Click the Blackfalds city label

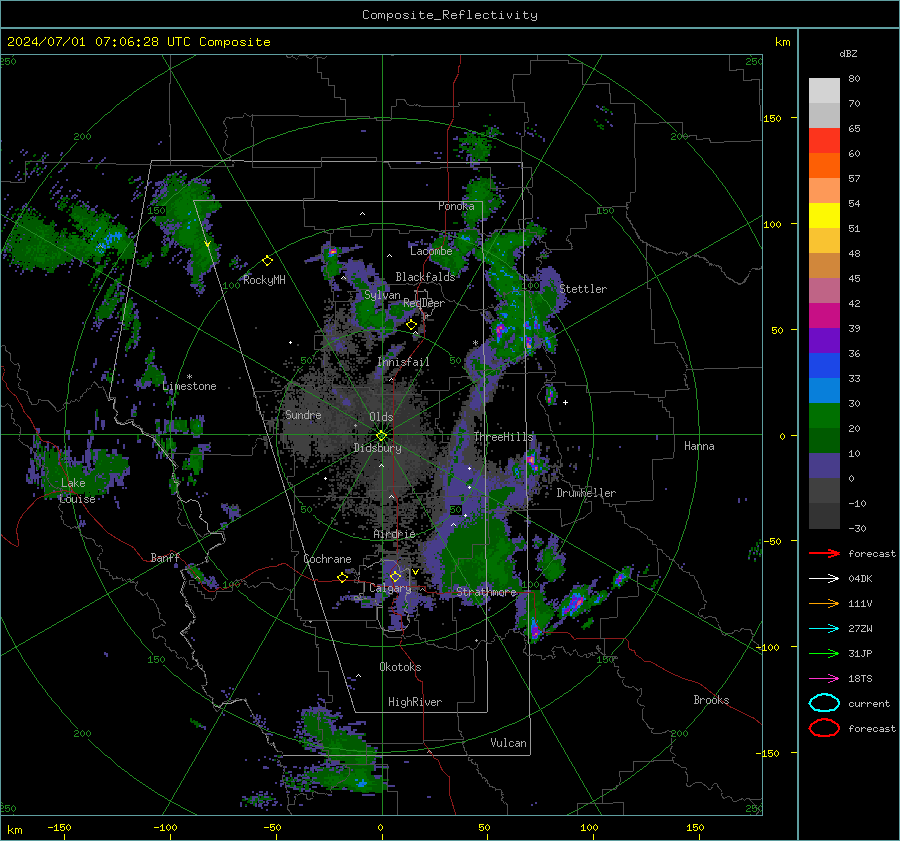pyautogui.click(x=425, y=277)
